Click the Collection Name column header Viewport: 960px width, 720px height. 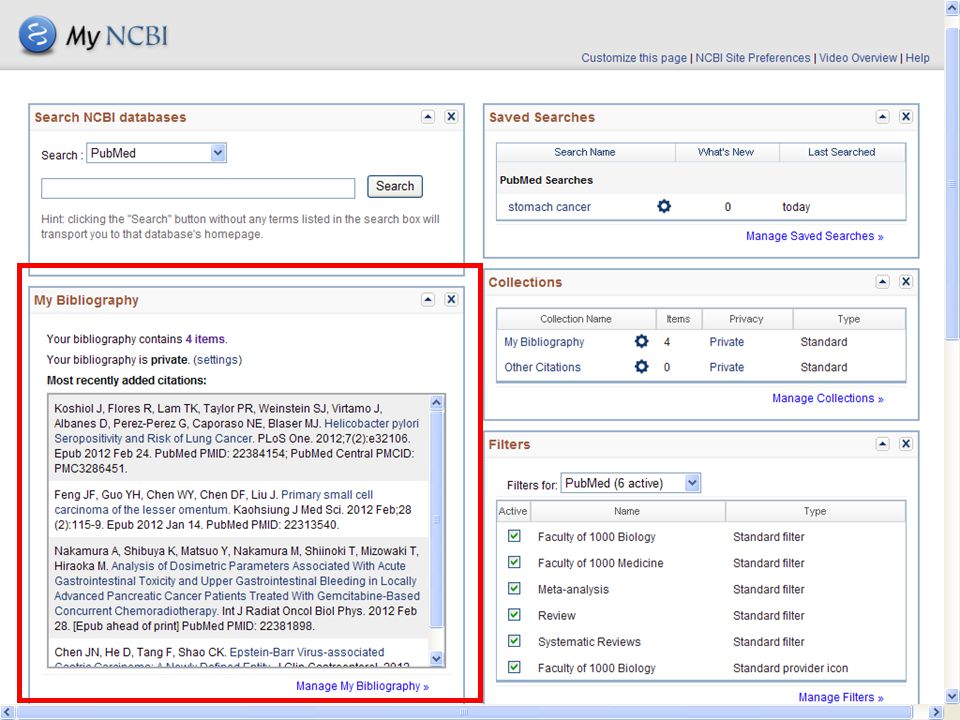coord(576,319)
